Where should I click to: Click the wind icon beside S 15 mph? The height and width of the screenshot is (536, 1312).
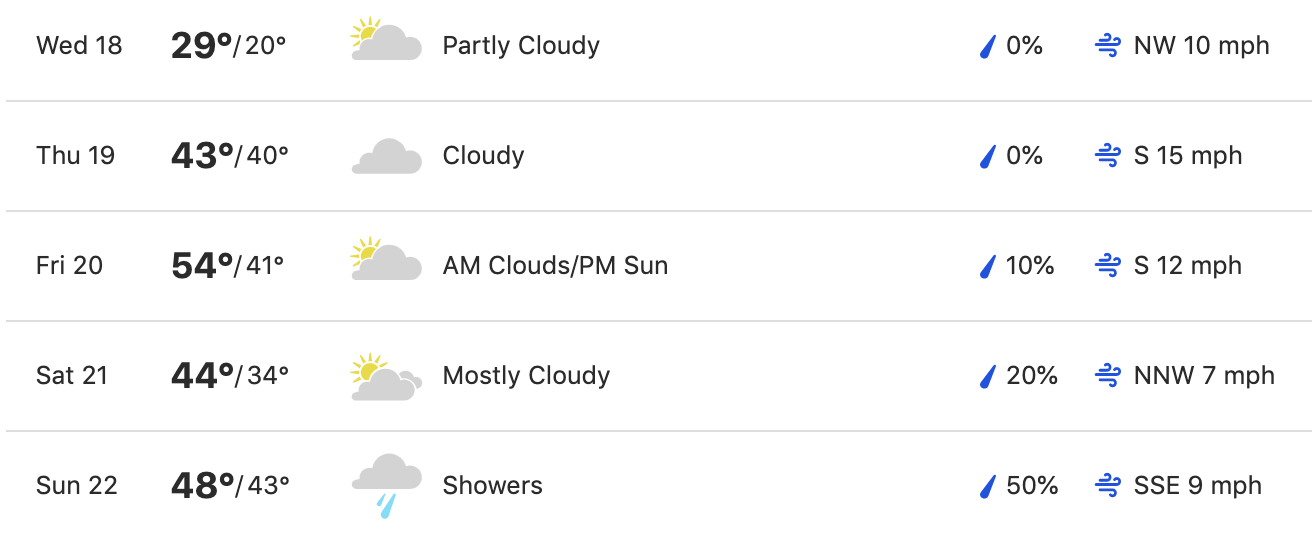click(1107, 156)
